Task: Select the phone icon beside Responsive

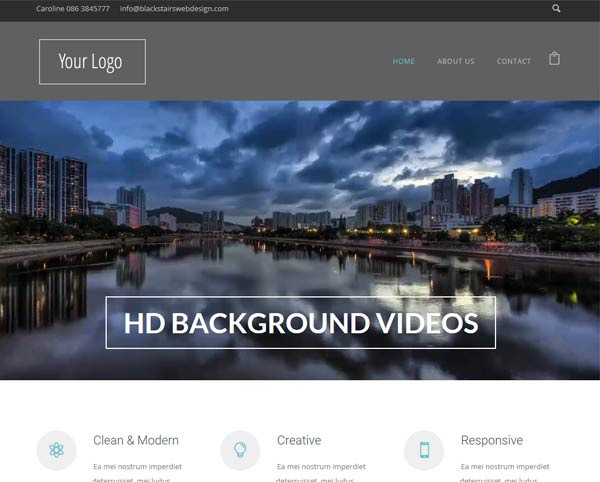Action: pyautogui.click(x=424, y=450)
